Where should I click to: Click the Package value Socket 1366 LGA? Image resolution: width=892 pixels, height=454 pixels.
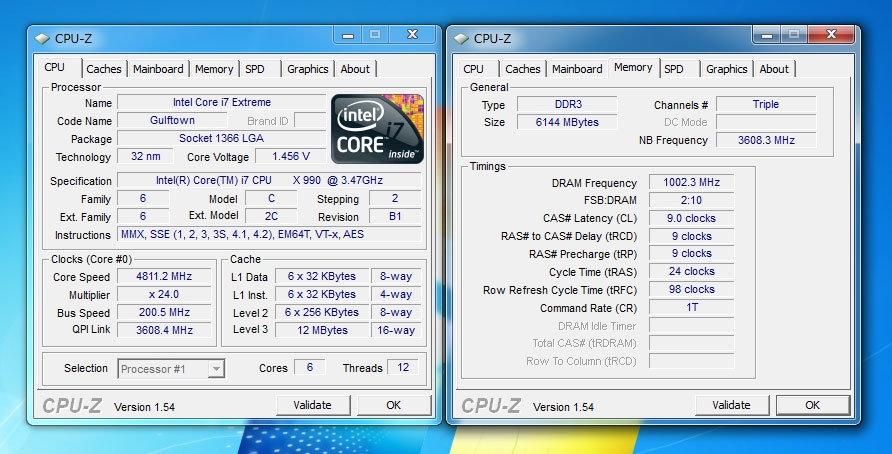[x=222, y=138]
